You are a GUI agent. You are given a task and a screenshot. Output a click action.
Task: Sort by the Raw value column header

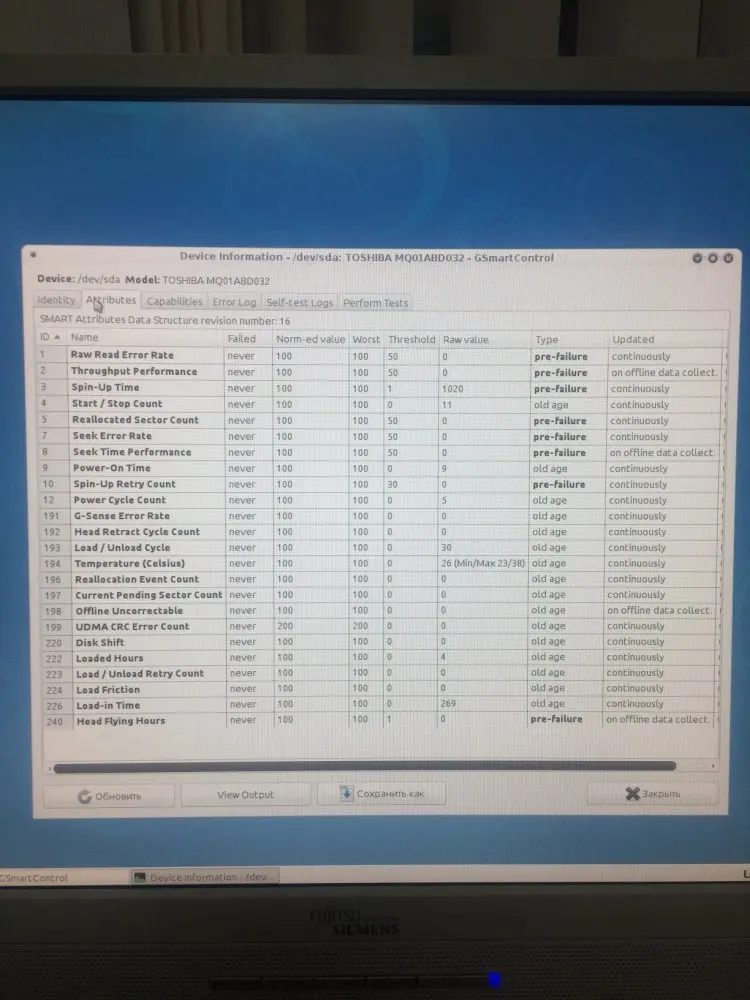(x=485, y=339)
